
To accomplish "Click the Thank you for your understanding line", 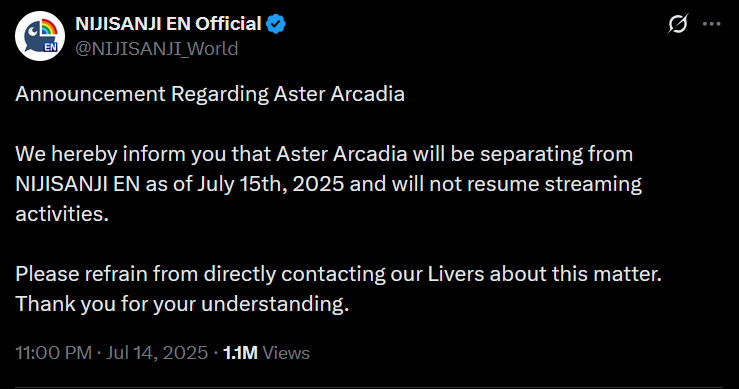I will 182,304.
